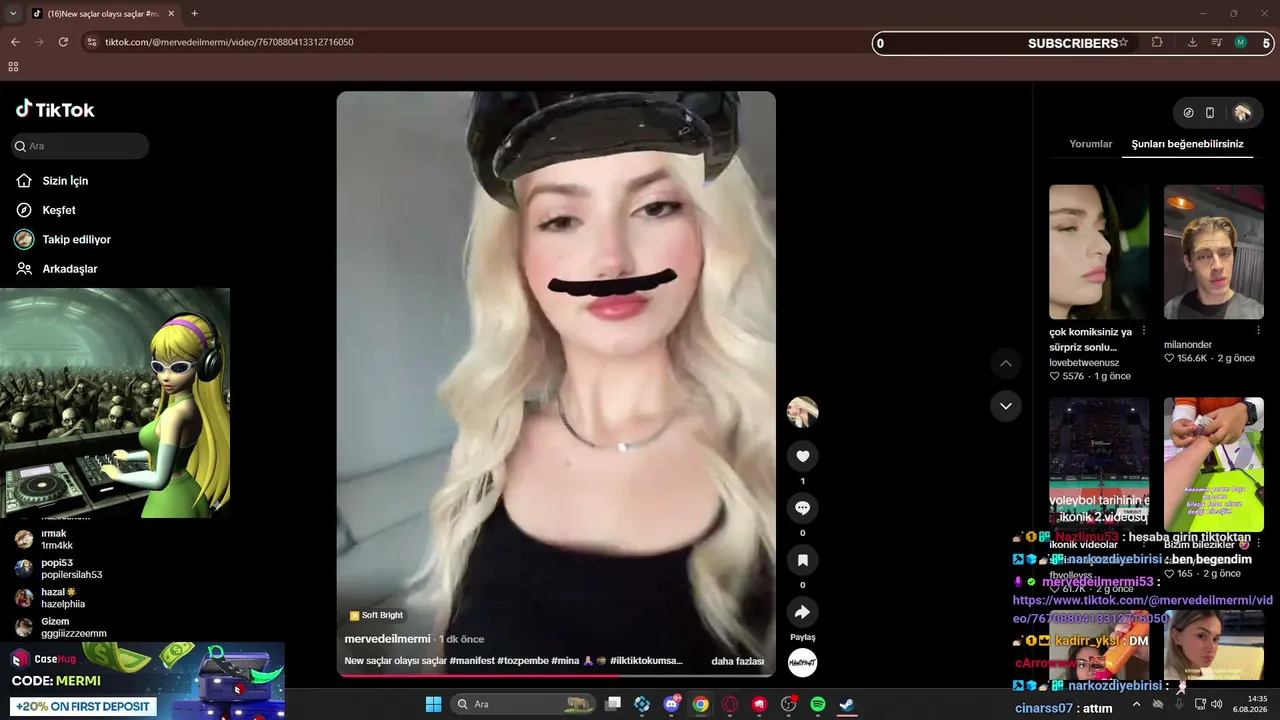Open the mervedeilmermi username under the video
1280x720 pixels.
pos(387,639)
